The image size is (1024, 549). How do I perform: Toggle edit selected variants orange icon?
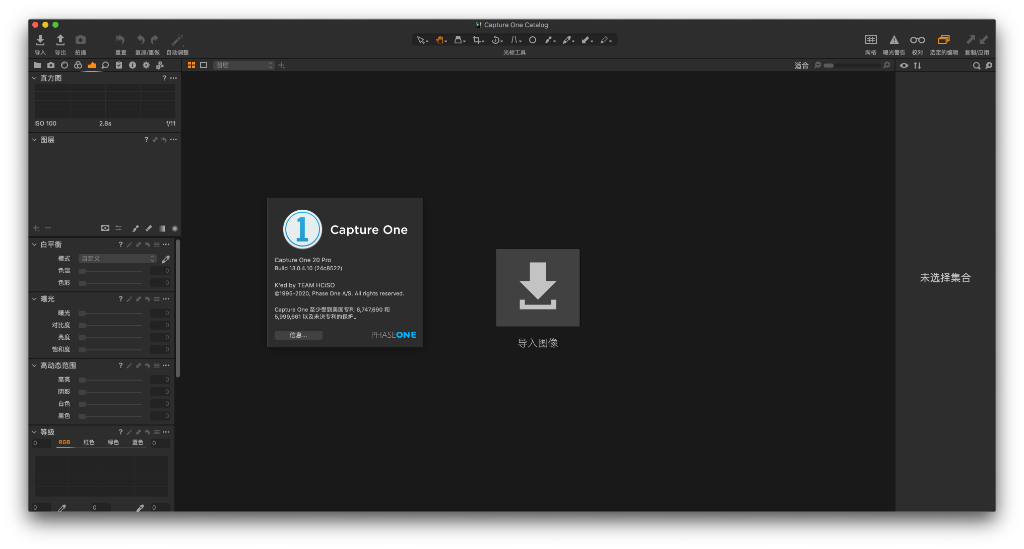(x=944, y=40)
